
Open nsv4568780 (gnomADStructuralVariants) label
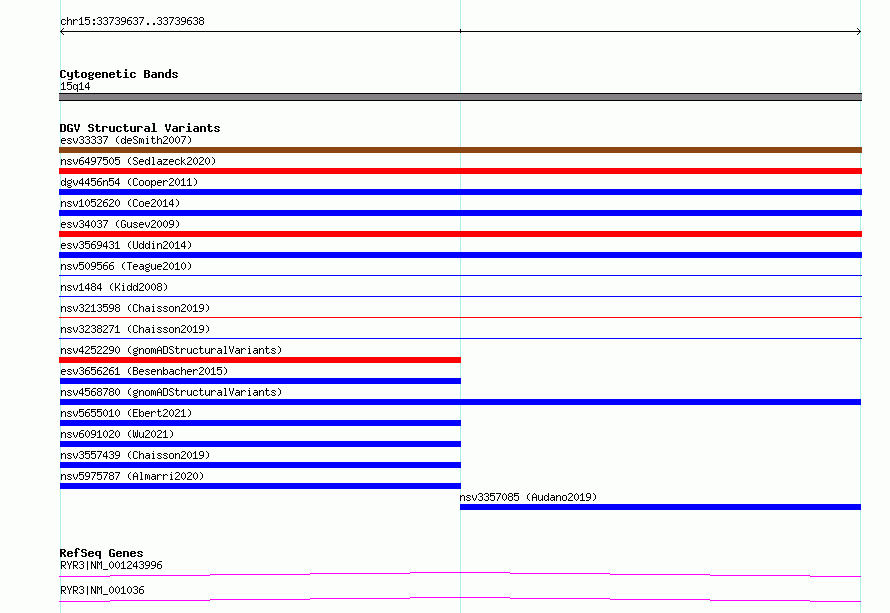point(171,392)
